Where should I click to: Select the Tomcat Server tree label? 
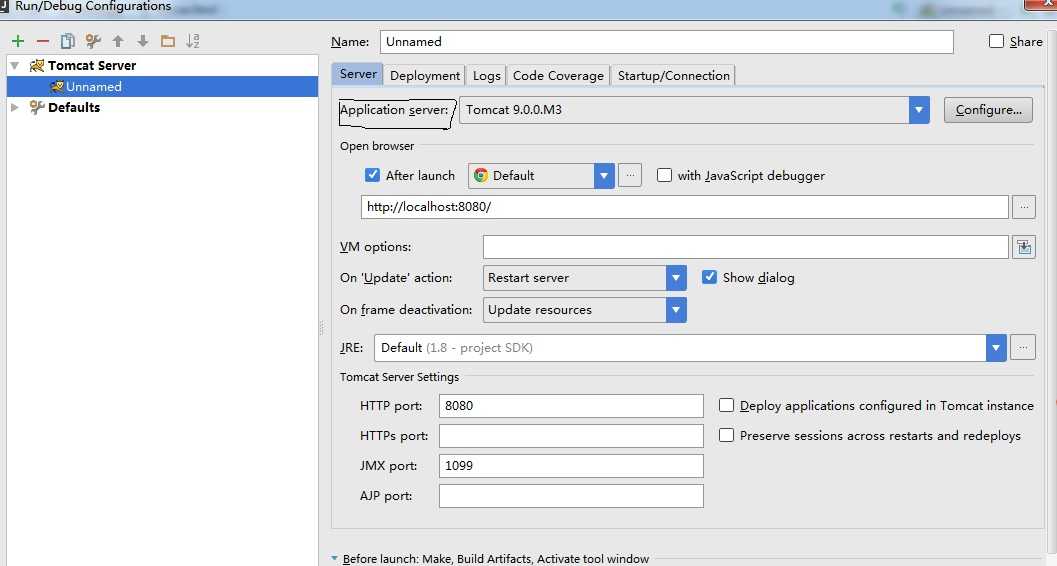pos(92,65)
